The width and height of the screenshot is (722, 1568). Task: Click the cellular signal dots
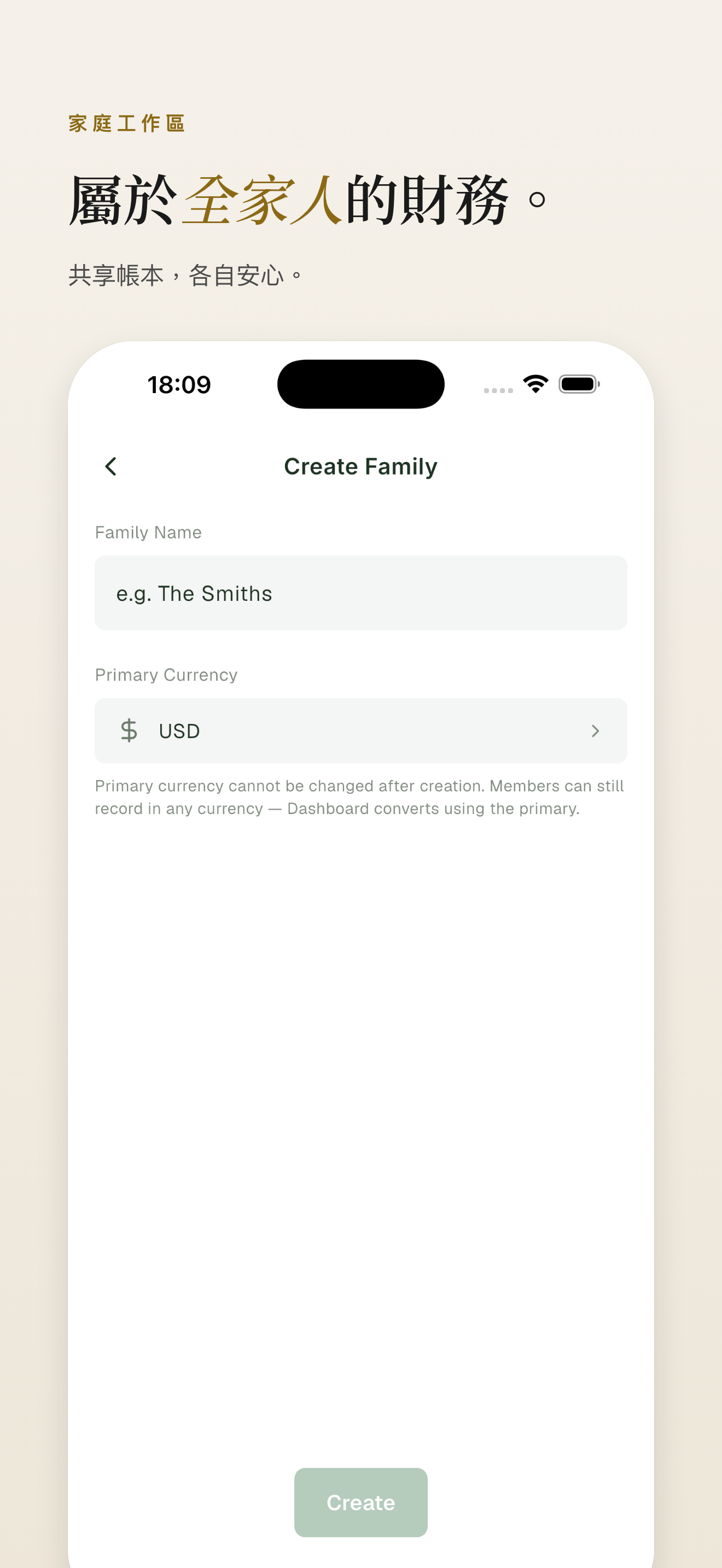click(498, 390)
